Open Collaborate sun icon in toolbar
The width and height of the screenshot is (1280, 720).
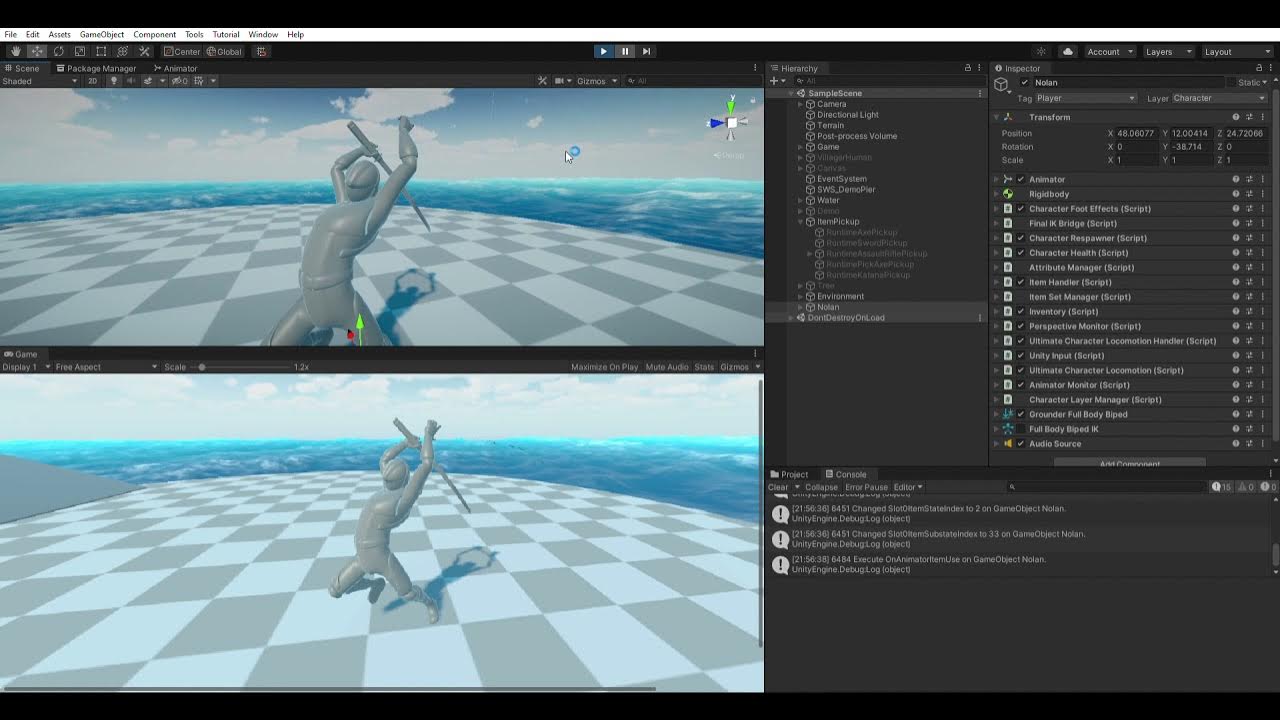[x=1041, y=51]
